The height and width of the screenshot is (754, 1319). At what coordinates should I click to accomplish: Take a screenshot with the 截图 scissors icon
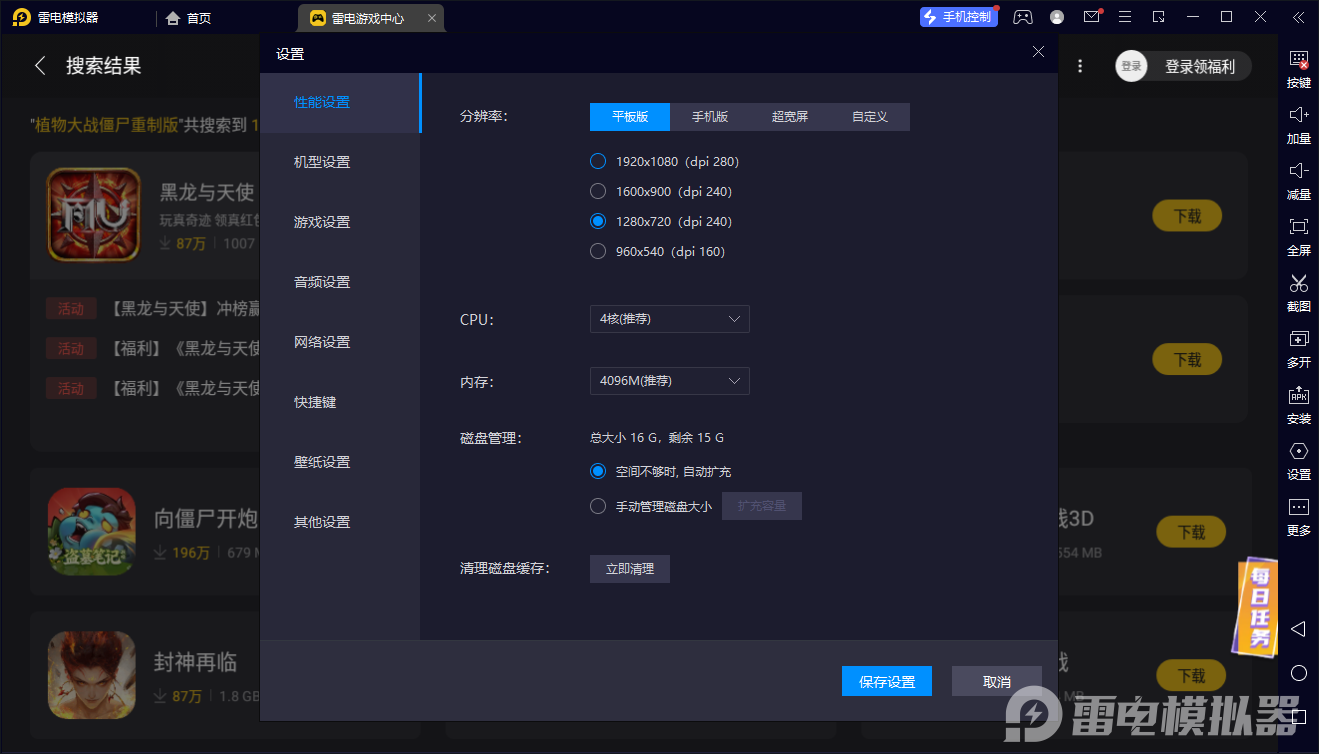coord(1298,292)
